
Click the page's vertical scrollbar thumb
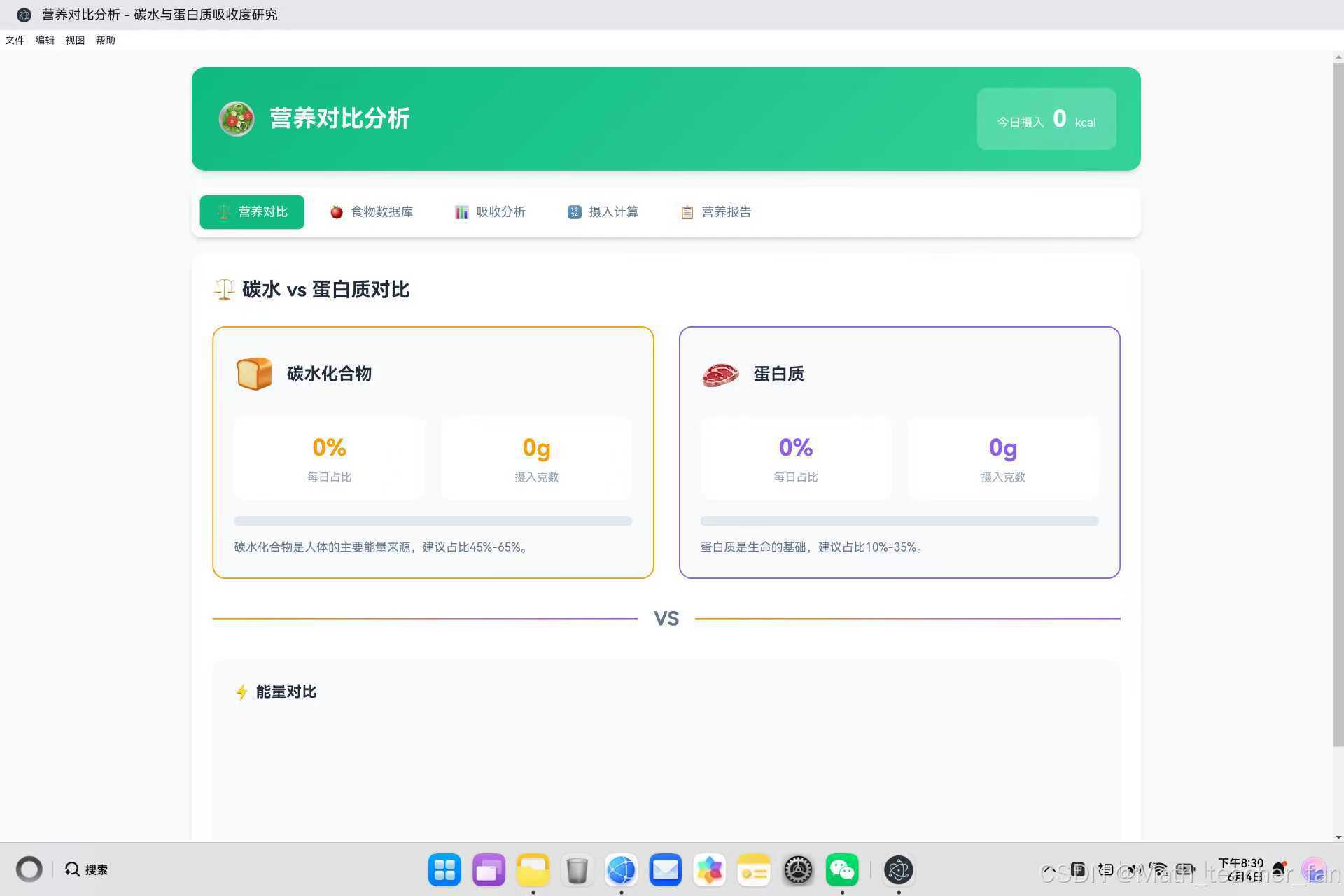pyautogui.click(x=1338, y=405)
